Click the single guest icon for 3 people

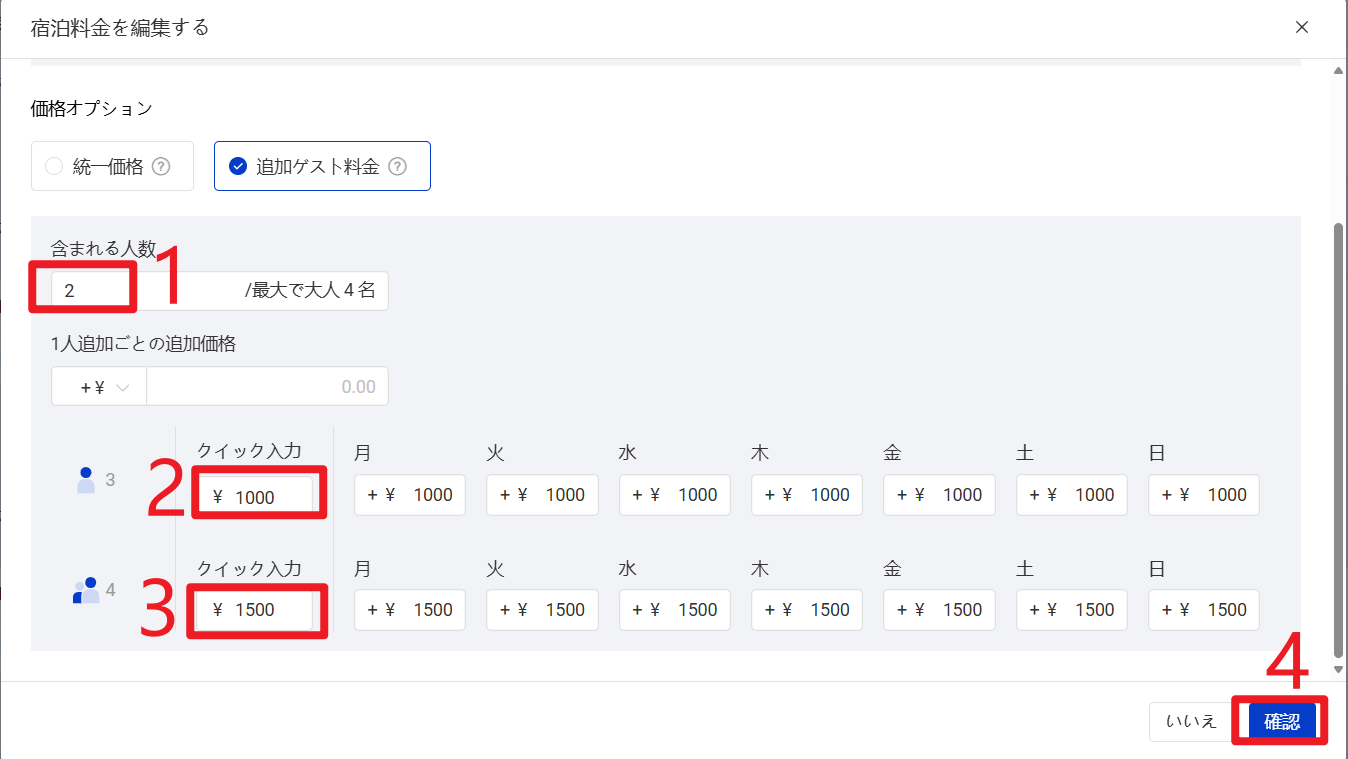click(86, 480)
